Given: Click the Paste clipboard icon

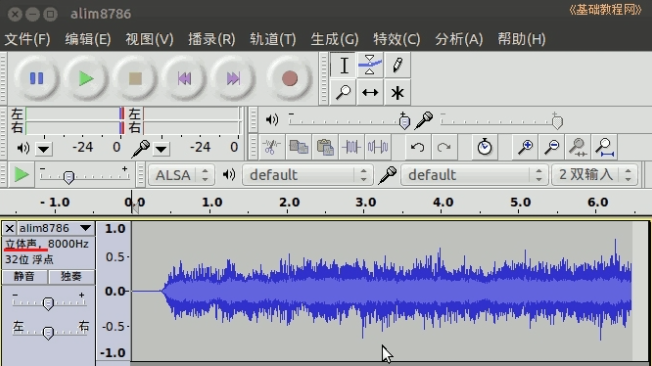Looking at the screenshot, I should [325, 147].
